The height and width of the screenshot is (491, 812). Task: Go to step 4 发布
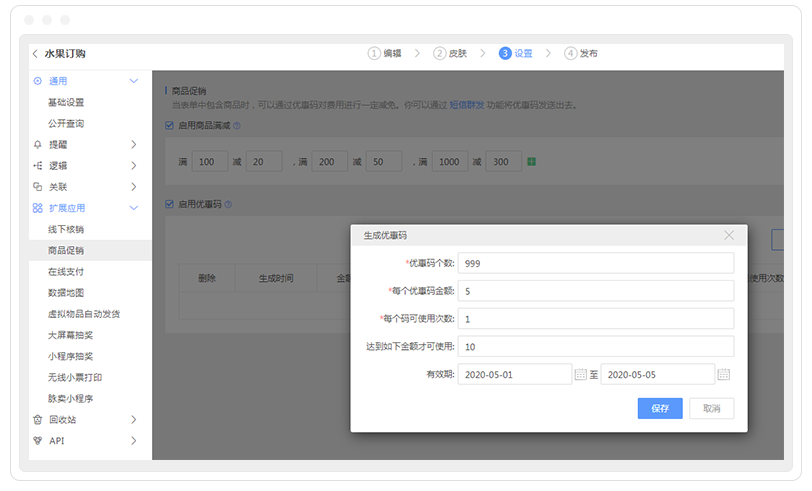click(581, 54)
